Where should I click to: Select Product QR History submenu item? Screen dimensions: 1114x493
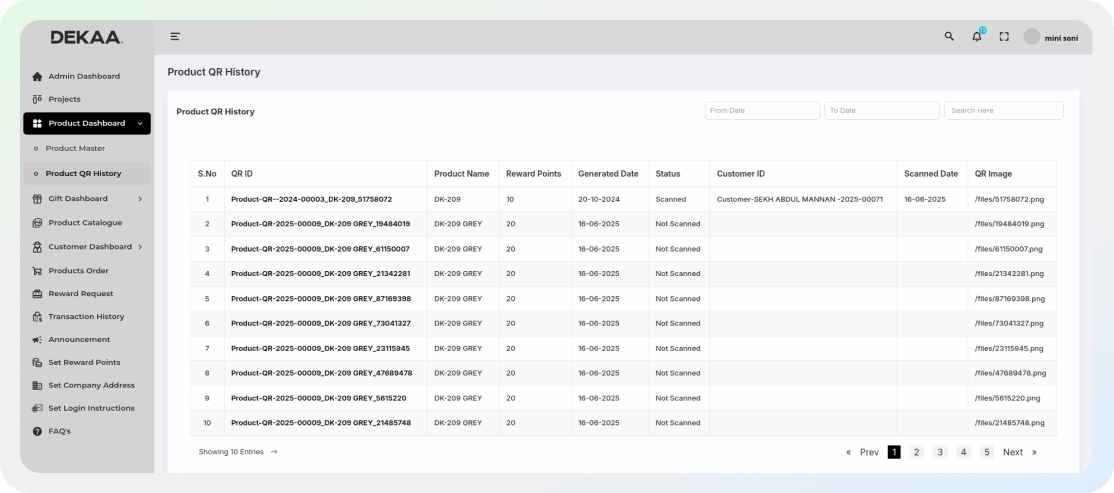point(83,173)
